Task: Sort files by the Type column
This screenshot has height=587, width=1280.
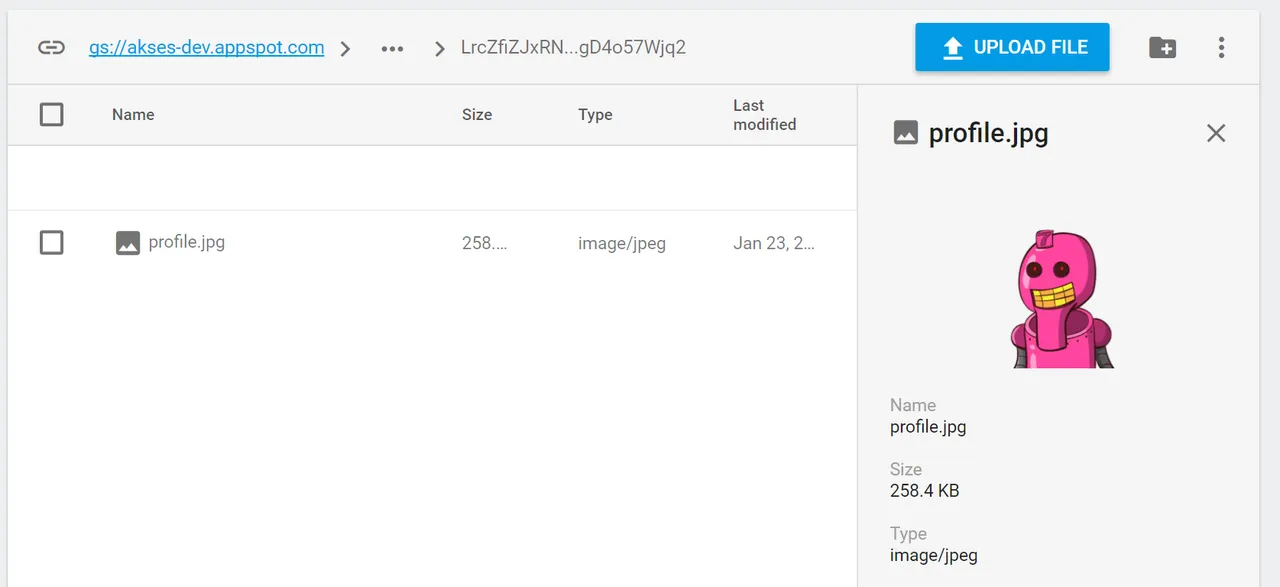Action: pyautogui.click(x=595, y=114)
